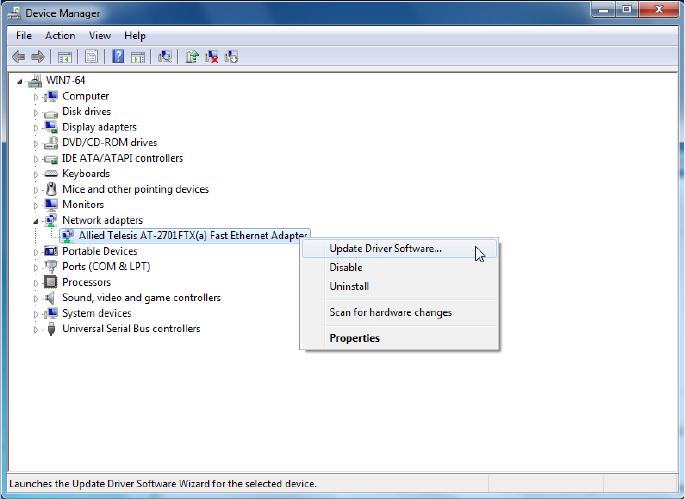
Task: Expand the Processors node
Action: 36,283
